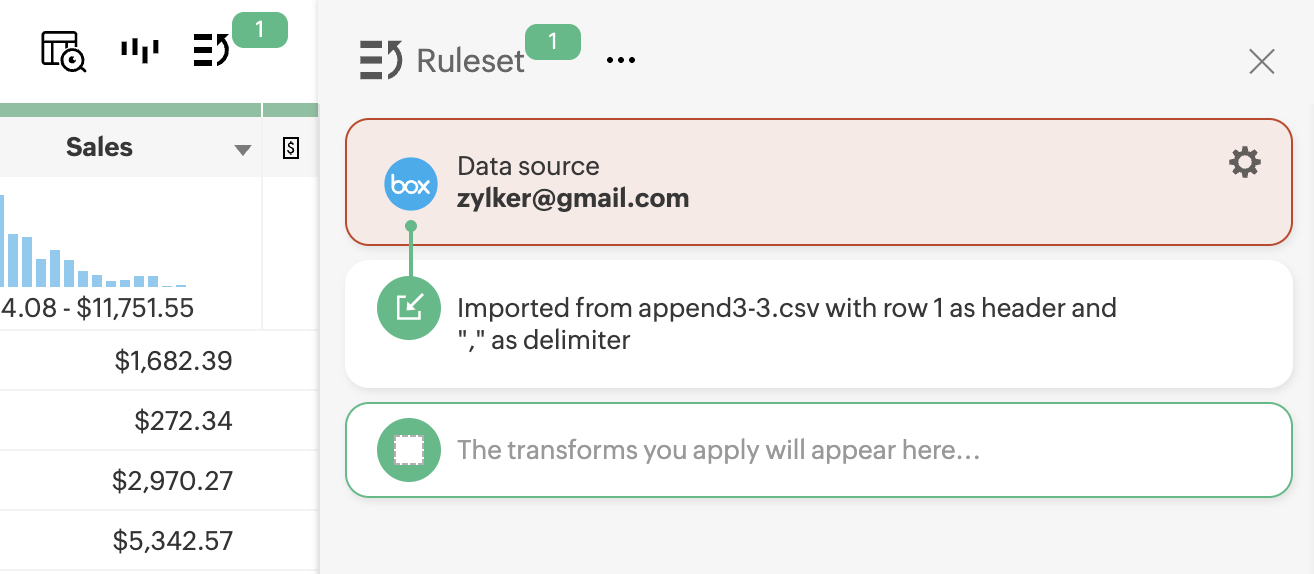Toggle the Ruleset icon in the toolbar
The image size is (1314, 574).
coord(211,50)
